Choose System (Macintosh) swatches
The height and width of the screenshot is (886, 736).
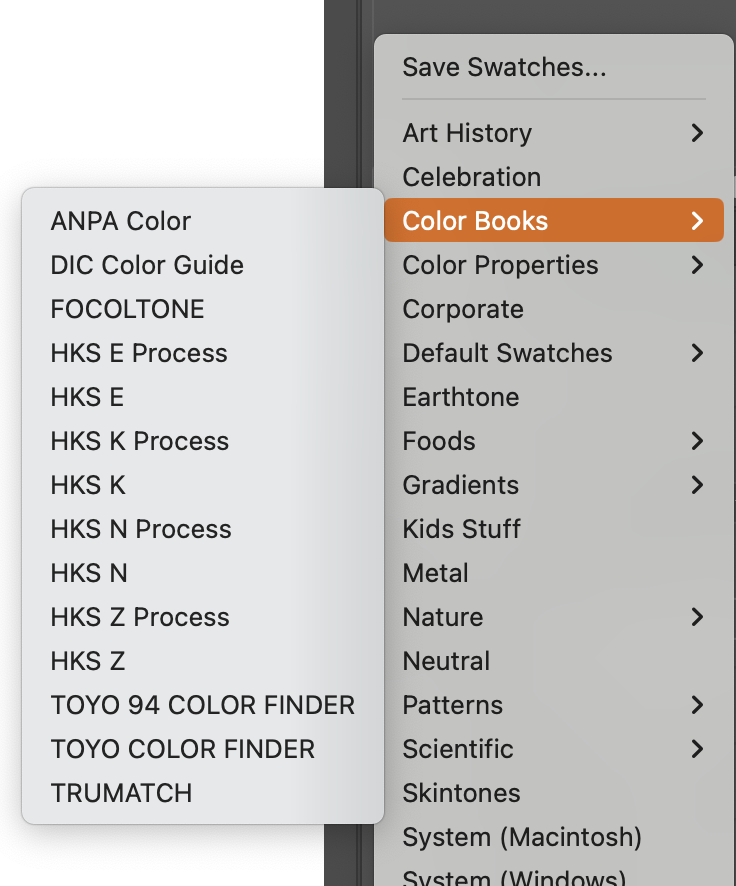click(x=502, y=837)
